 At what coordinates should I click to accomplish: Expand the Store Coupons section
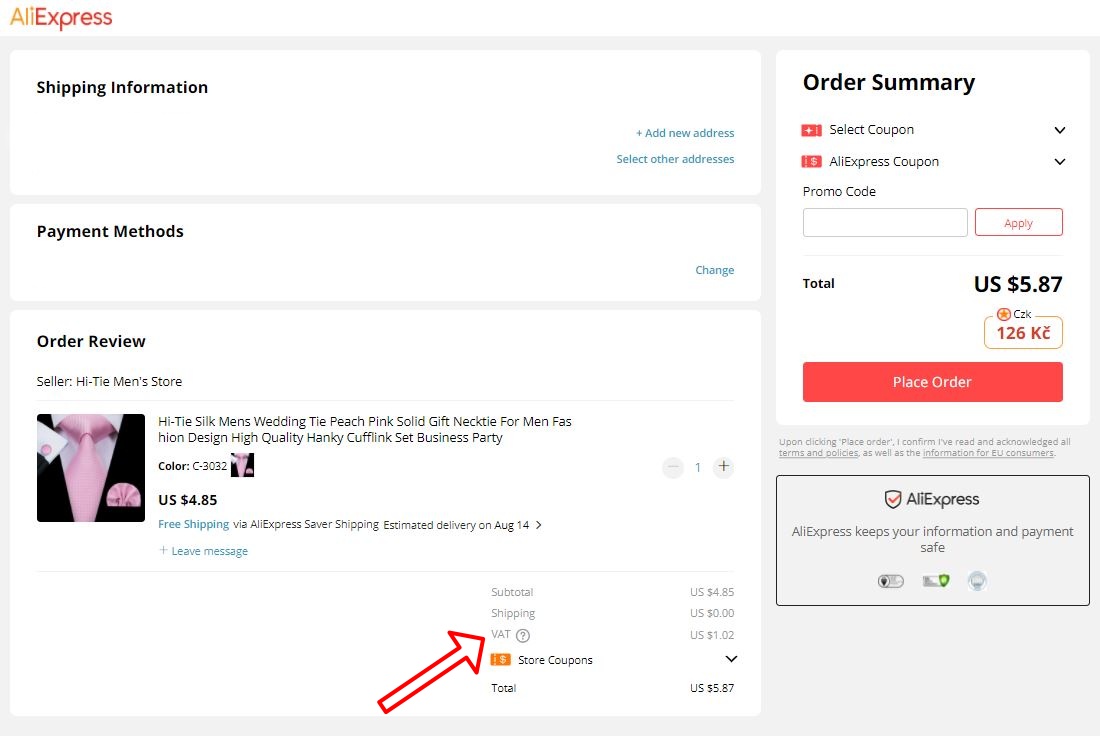731,659
